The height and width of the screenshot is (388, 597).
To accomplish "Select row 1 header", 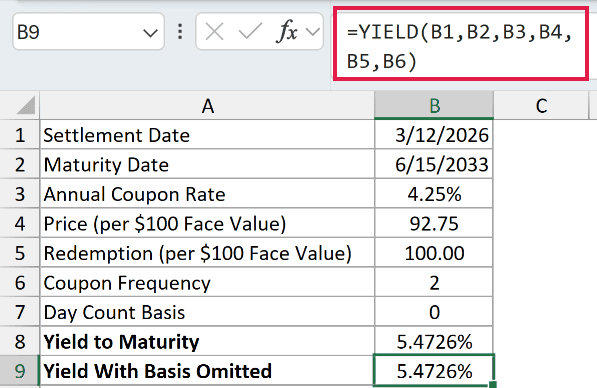I will [20, 135].
